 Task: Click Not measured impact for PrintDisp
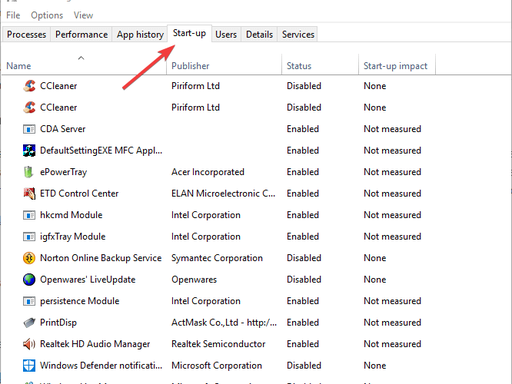pos(392,323)
